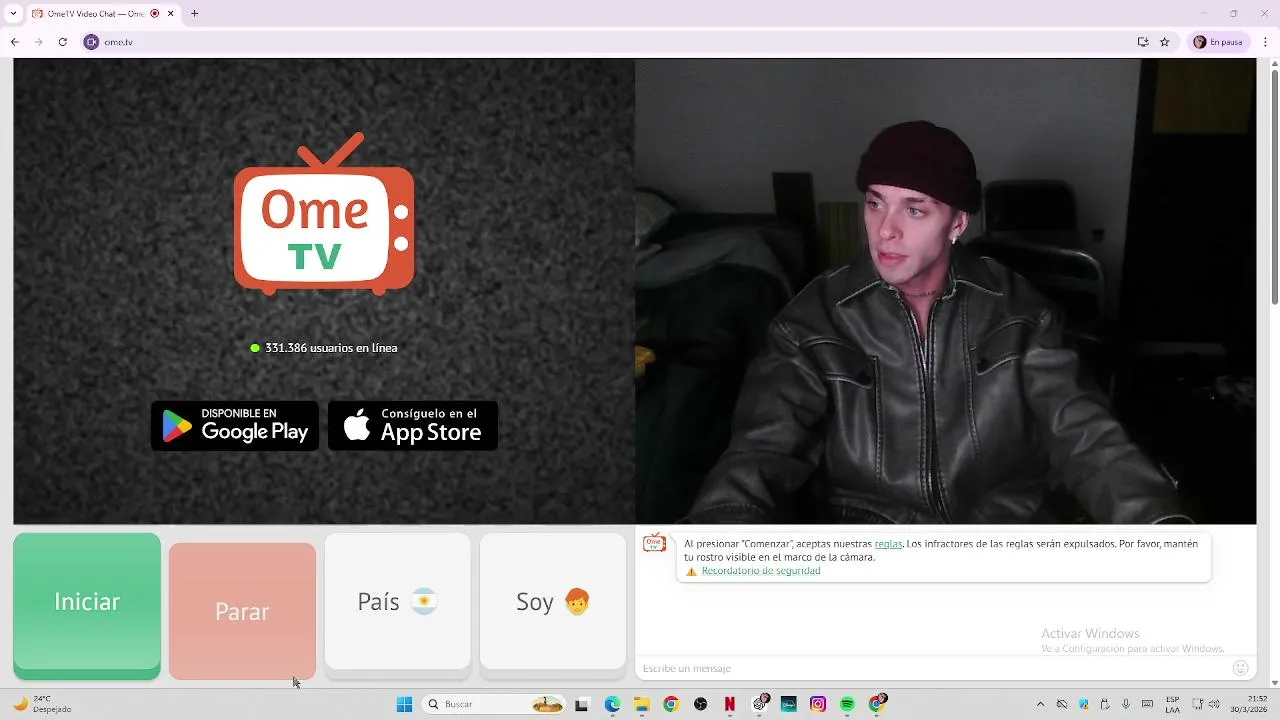Show hidden system tray icons

coord(1040,704)
